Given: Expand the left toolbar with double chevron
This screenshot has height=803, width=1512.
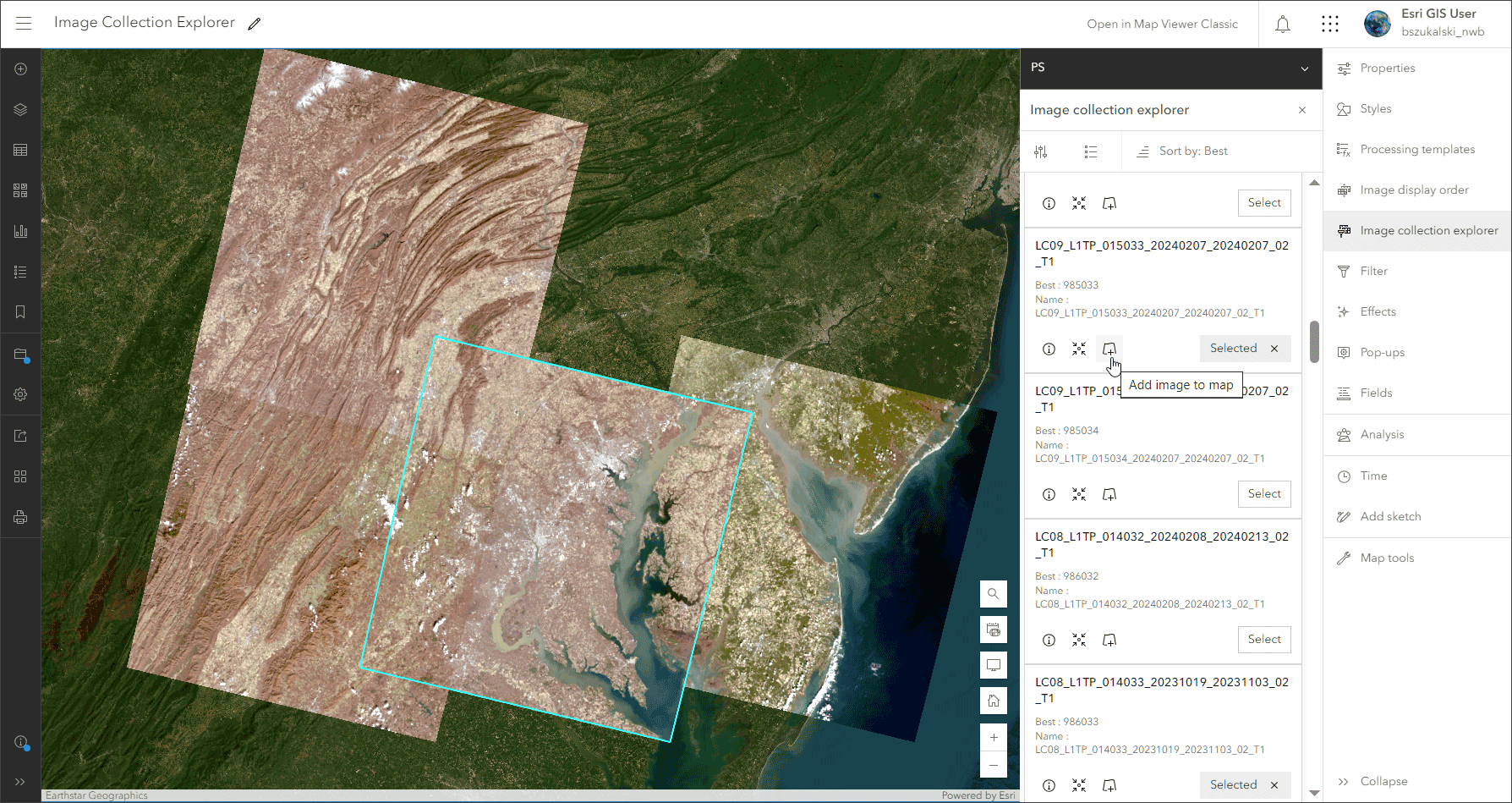Looking at the screenshot, I should tap(21, 782).
